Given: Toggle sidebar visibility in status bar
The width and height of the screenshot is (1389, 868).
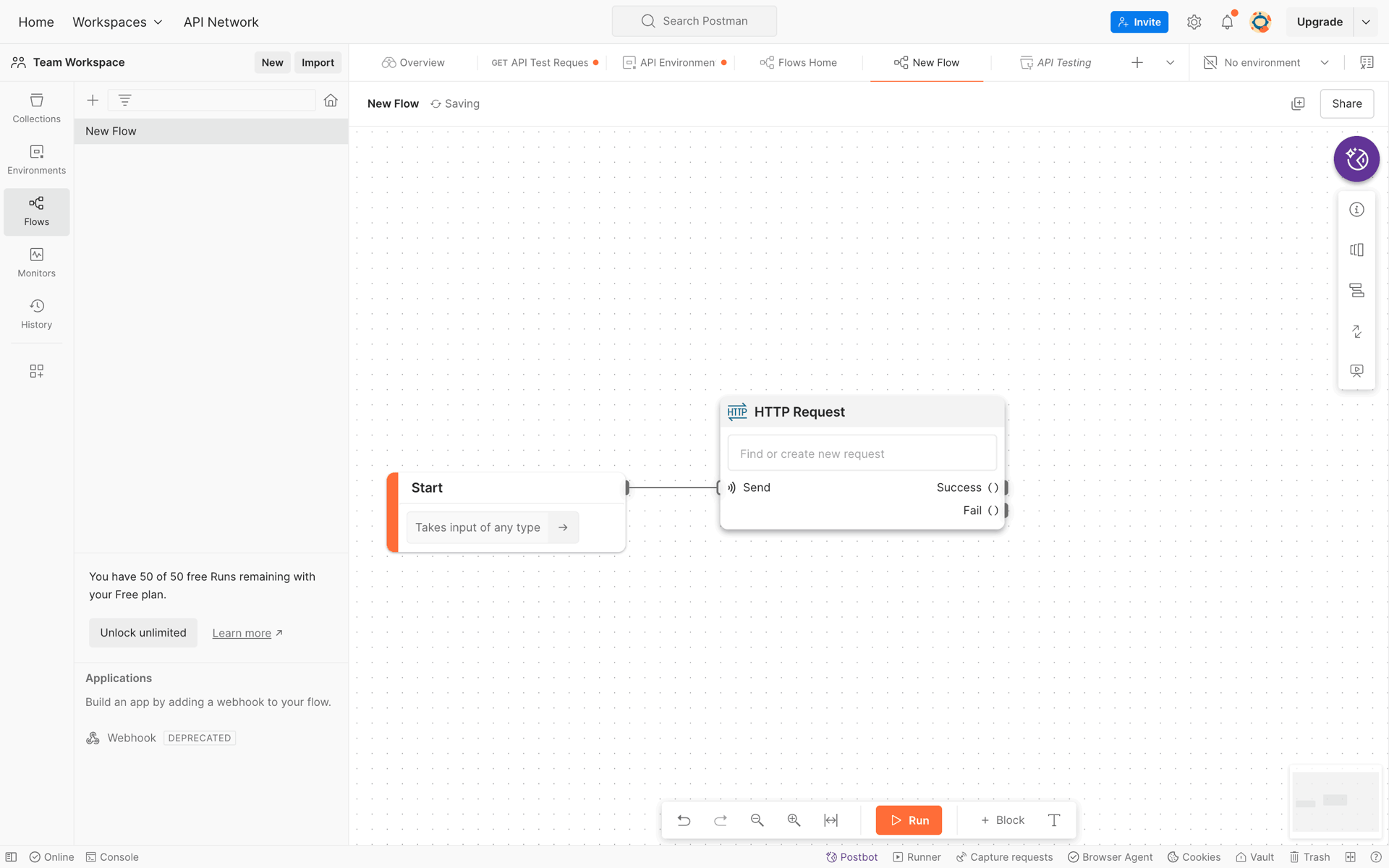Looking at the screenshot, I should tap(11, 857).
